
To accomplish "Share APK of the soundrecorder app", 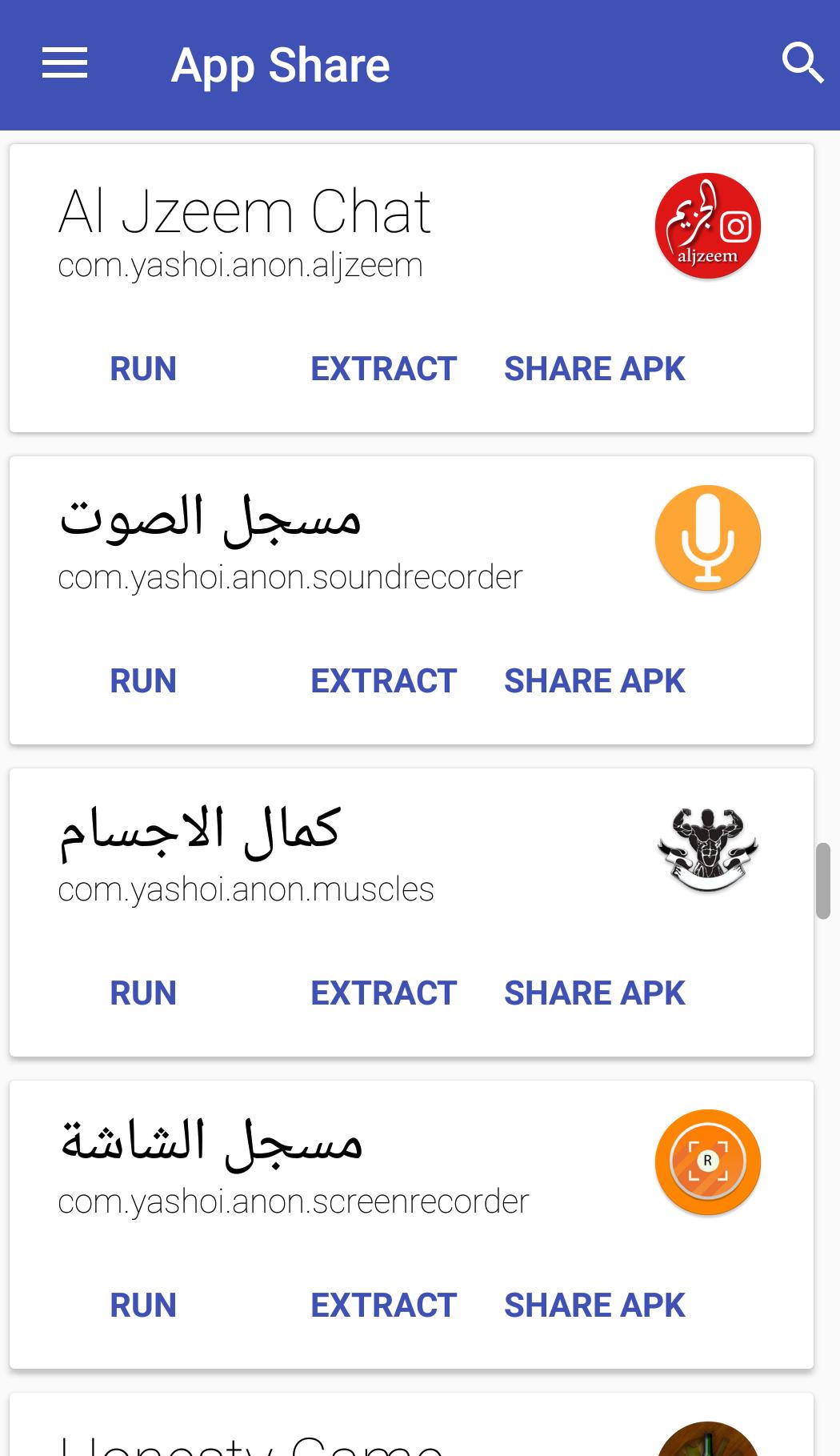I will point(594,681).
